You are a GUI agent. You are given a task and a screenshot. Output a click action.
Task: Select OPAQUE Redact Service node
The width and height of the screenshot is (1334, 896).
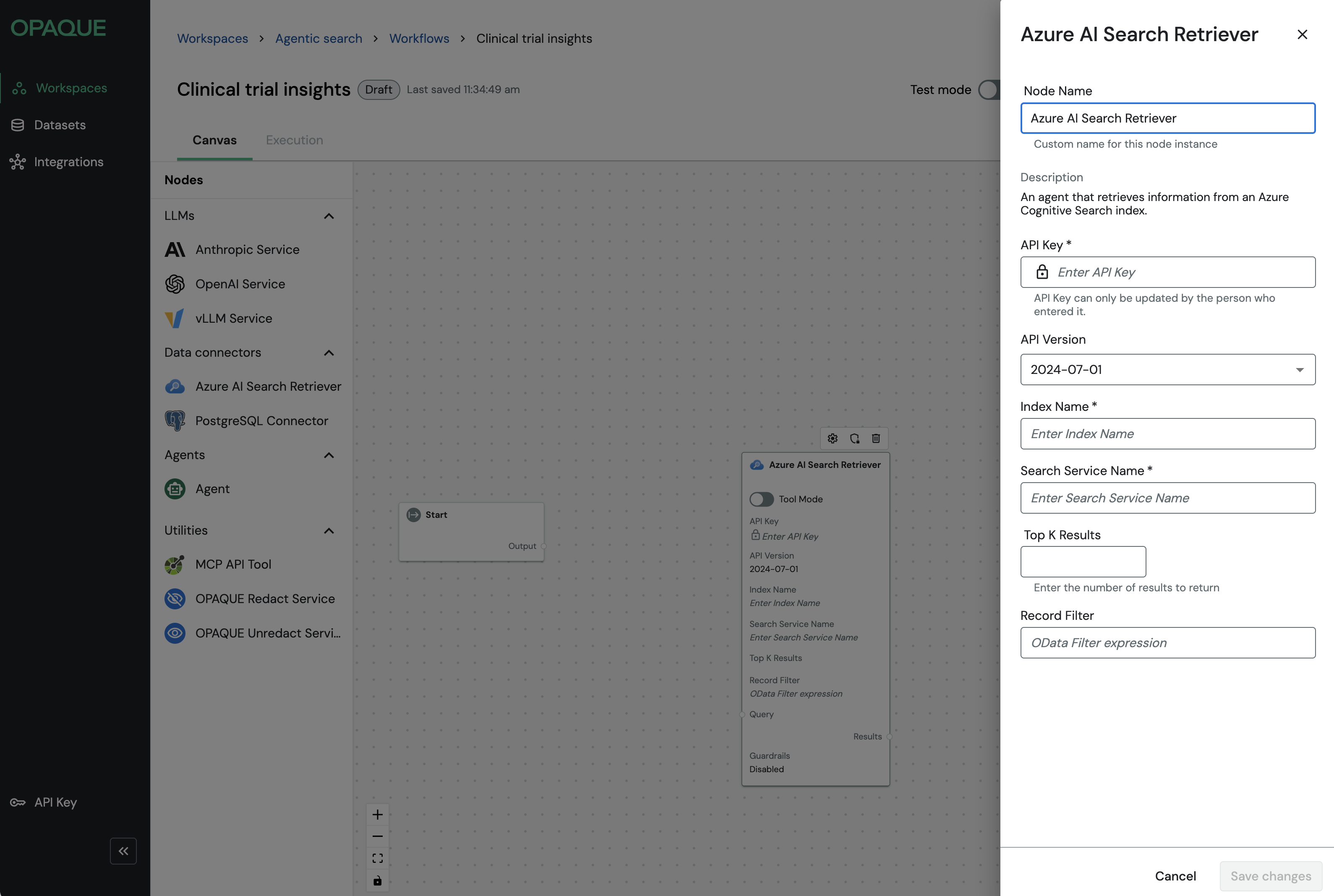[264, 598]
